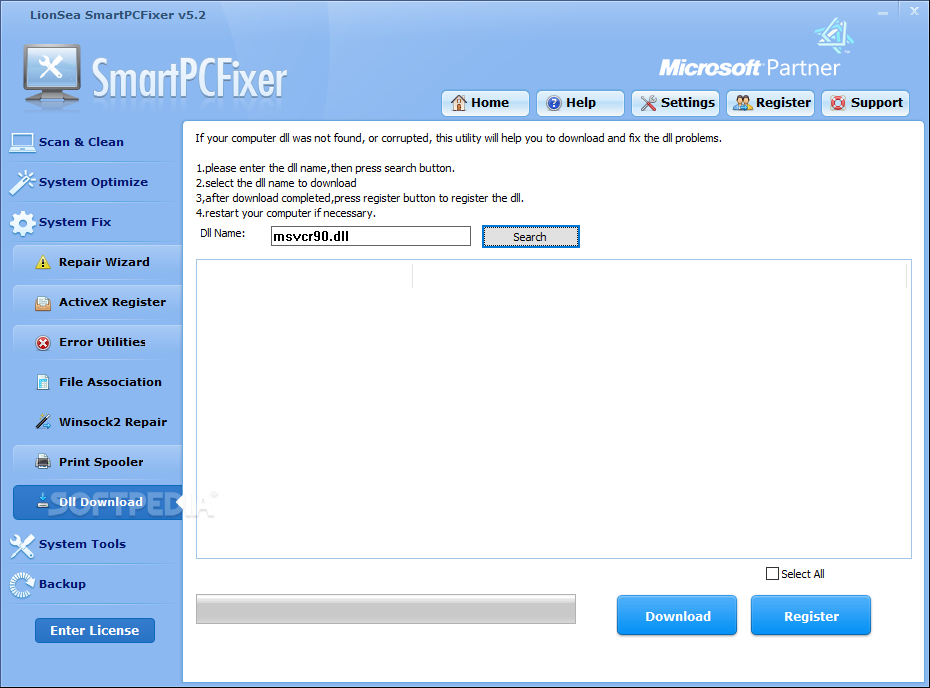
Task: Click the gear icon for System Fix
Action: click(23, 223)
